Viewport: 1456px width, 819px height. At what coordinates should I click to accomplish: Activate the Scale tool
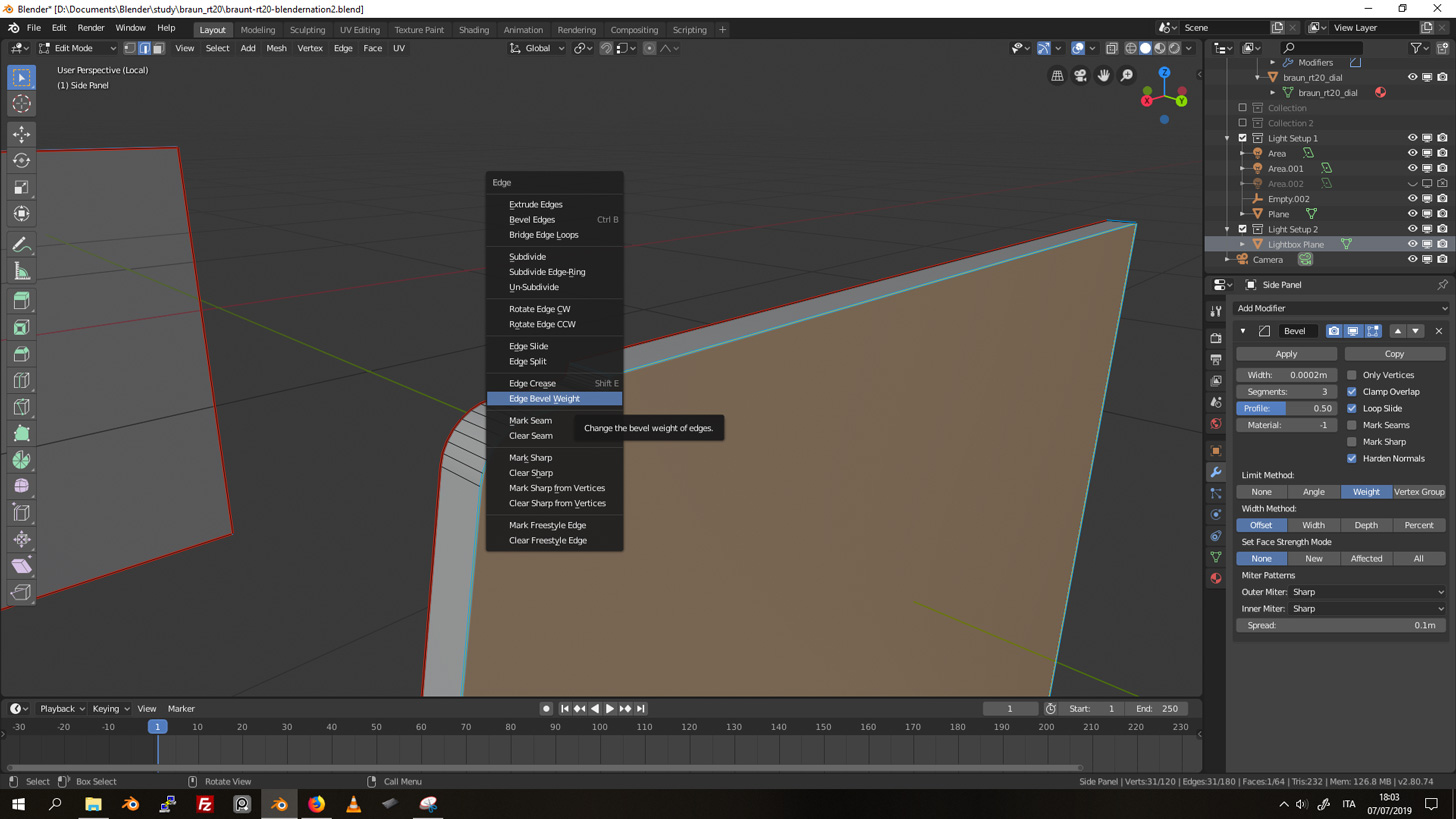[21, 187]
